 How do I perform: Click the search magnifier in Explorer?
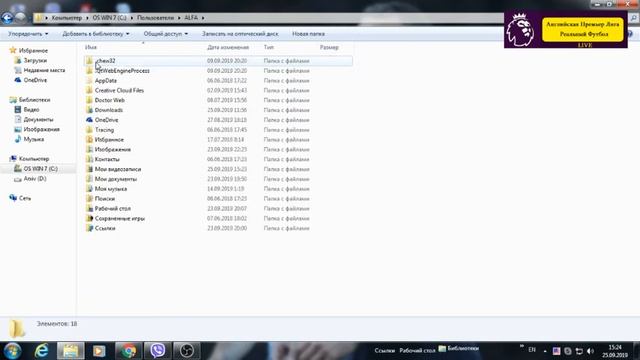633,18
